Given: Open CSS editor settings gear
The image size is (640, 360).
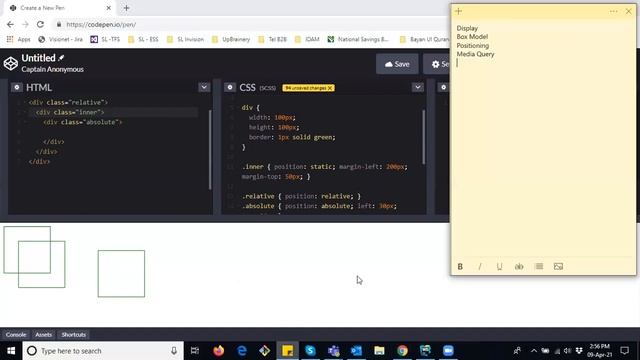Looking at the screenshot, I should (230, 87).
